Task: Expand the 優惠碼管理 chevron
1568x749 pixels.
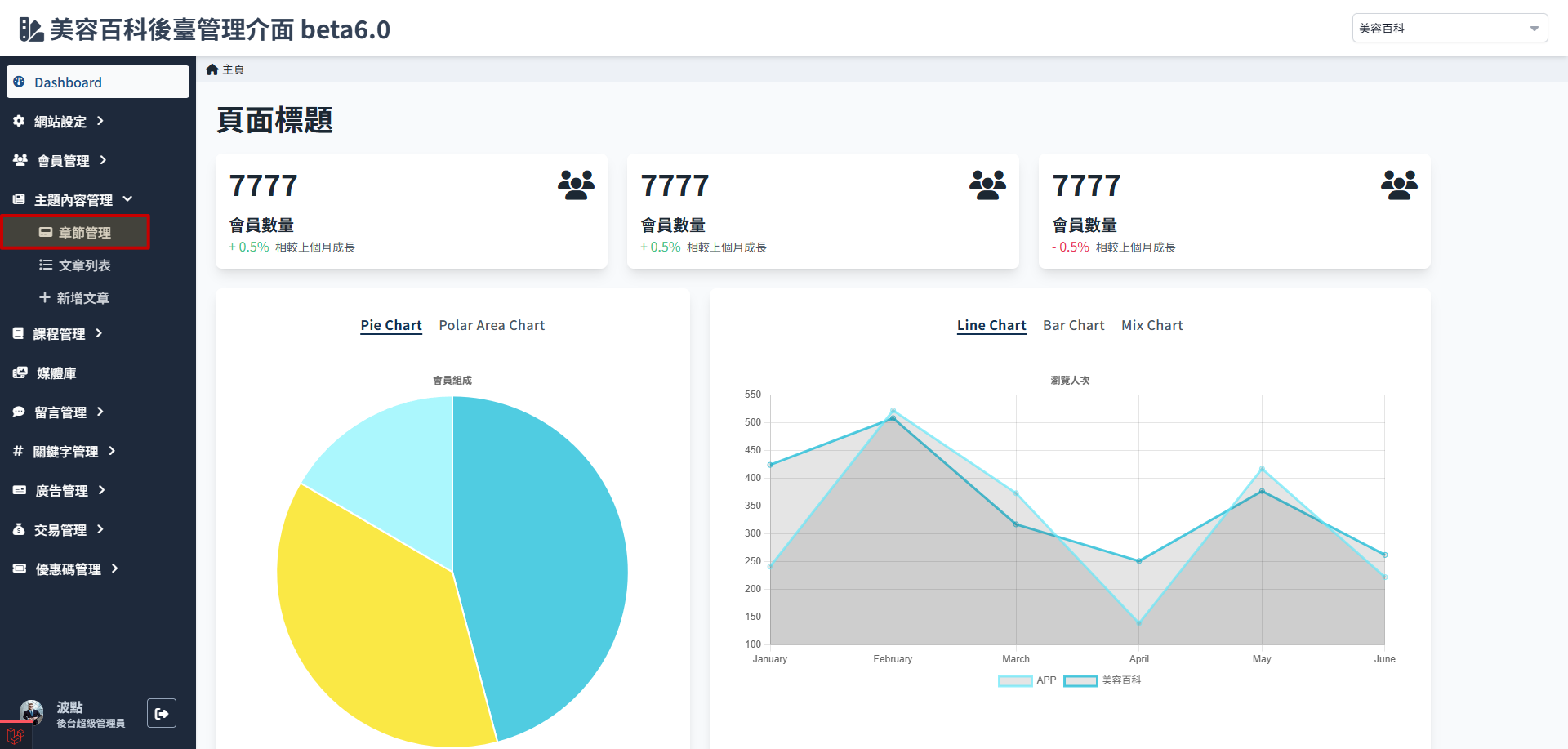Action: pyautogui.click(x=114, y=568)
